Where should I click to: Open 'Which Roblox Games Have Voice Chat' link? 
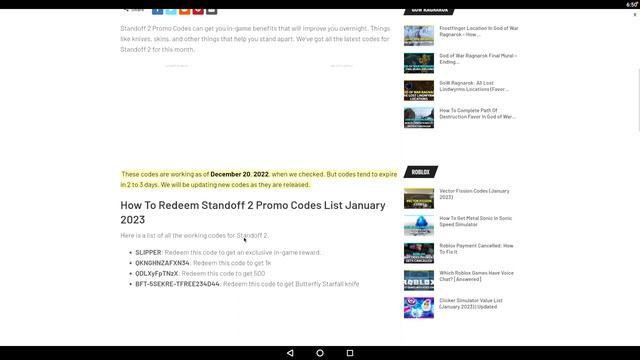pos(476,276)
